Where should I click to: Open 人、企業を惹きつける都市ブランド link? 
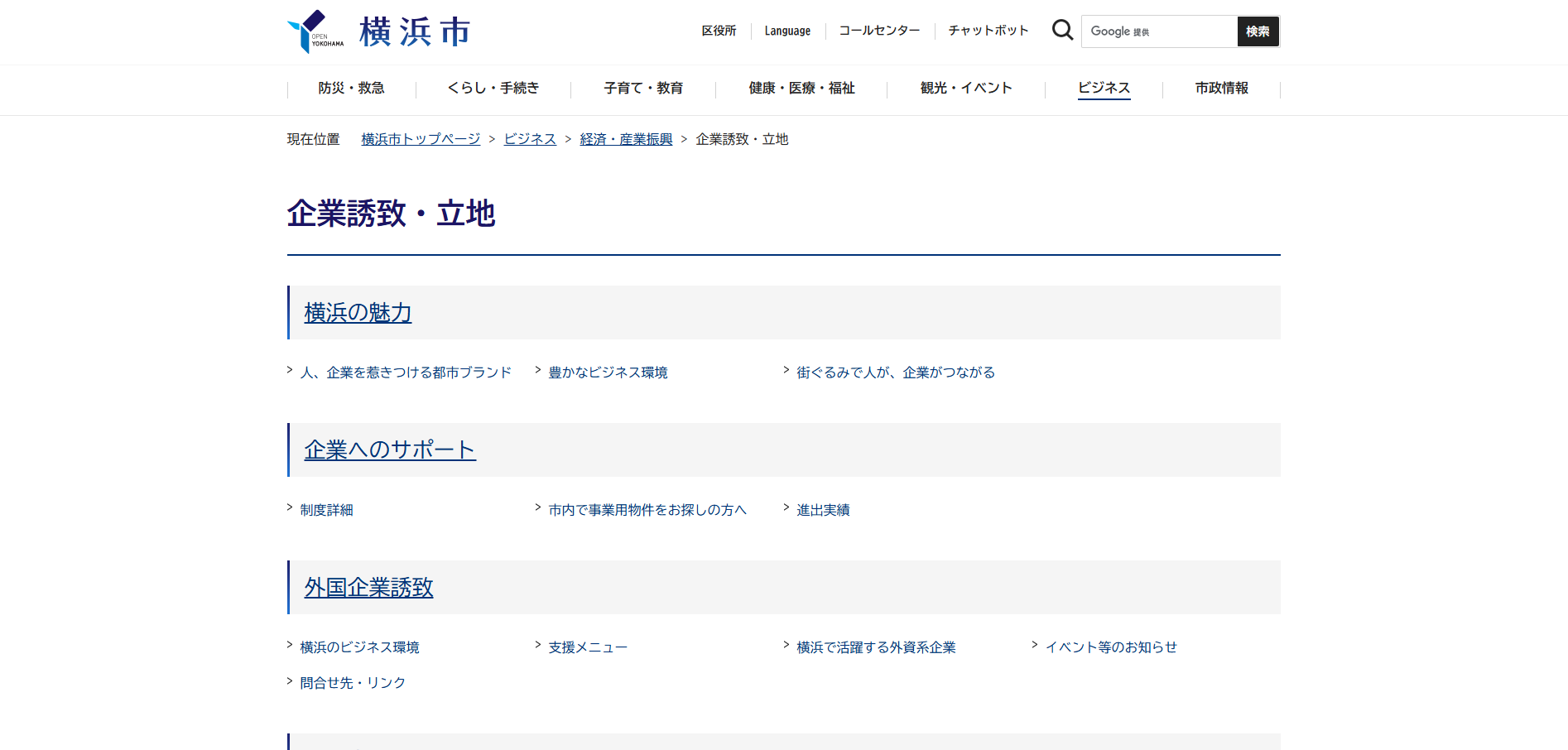click(x=406, y=373)
